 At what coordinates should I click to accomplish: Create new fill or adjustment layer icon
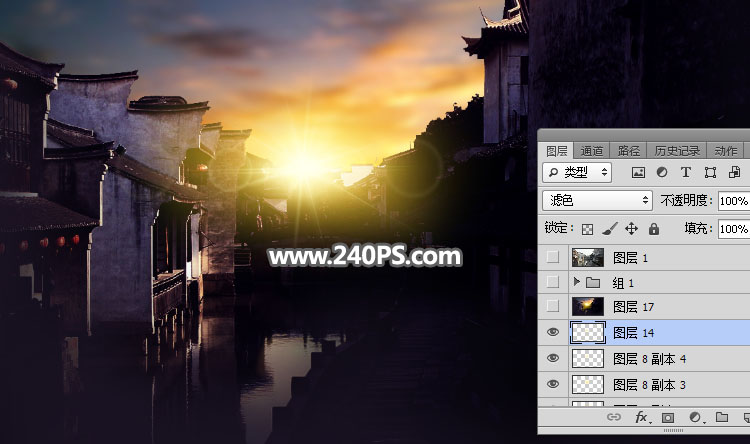pyautogui.click(x=695, y=418)
